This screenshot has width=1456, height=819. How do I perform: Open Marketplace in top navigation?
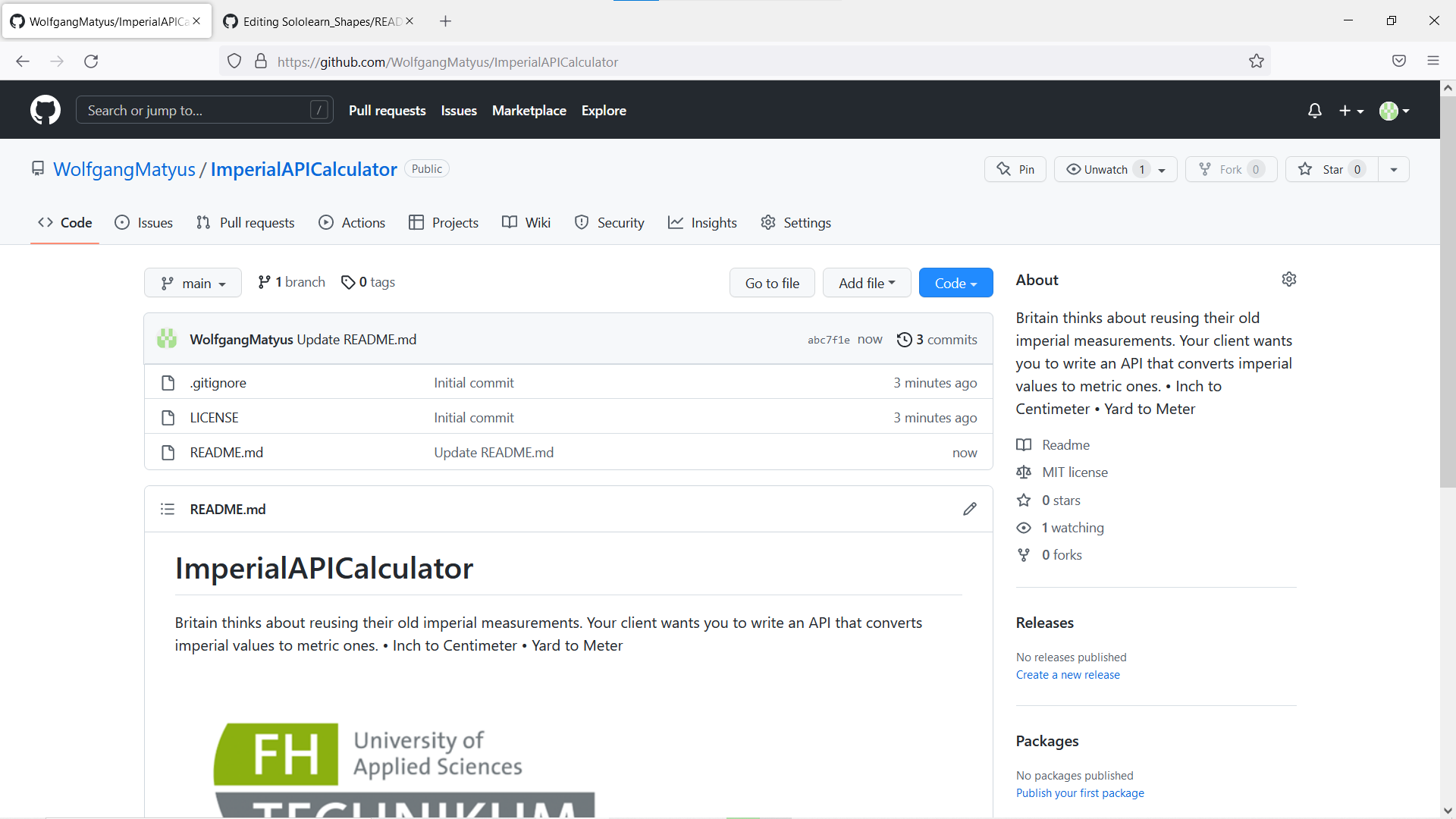coord(529,110)
